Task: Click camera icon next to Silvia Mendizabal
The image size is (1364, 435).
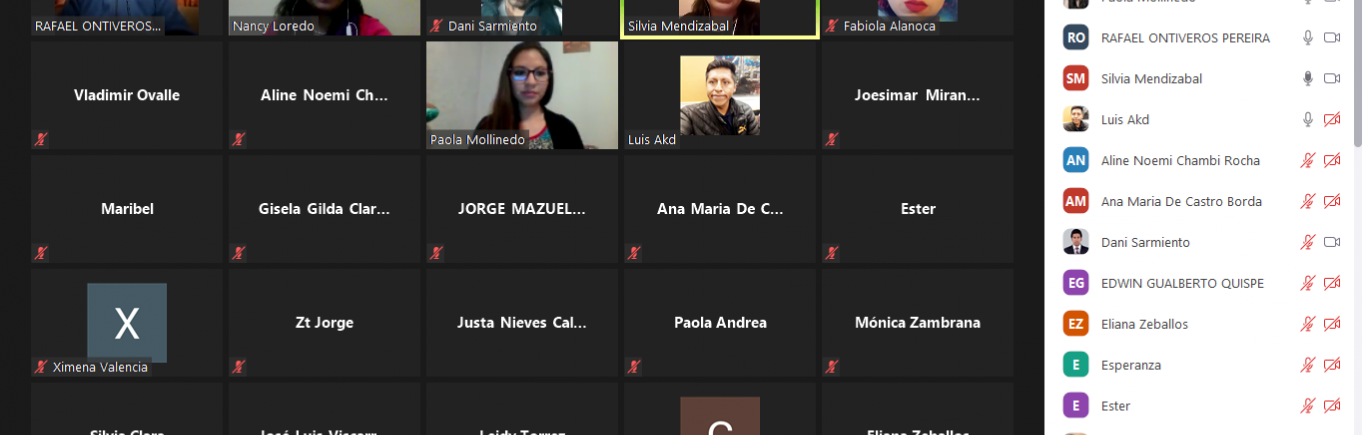Action: tap(1332, 79)
